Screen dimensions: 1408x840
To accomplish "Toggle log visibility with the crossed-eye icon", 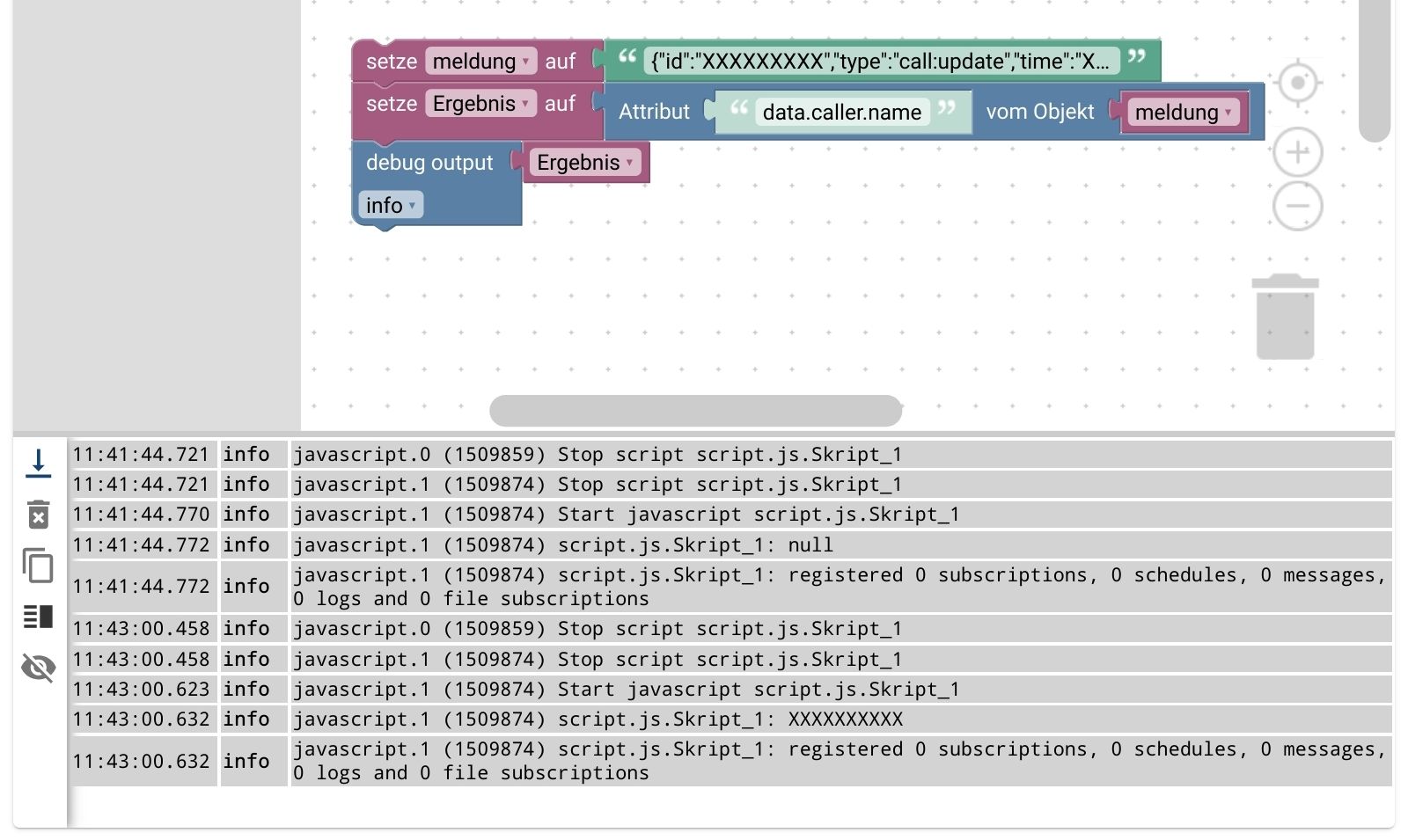I will pos(38,668).
